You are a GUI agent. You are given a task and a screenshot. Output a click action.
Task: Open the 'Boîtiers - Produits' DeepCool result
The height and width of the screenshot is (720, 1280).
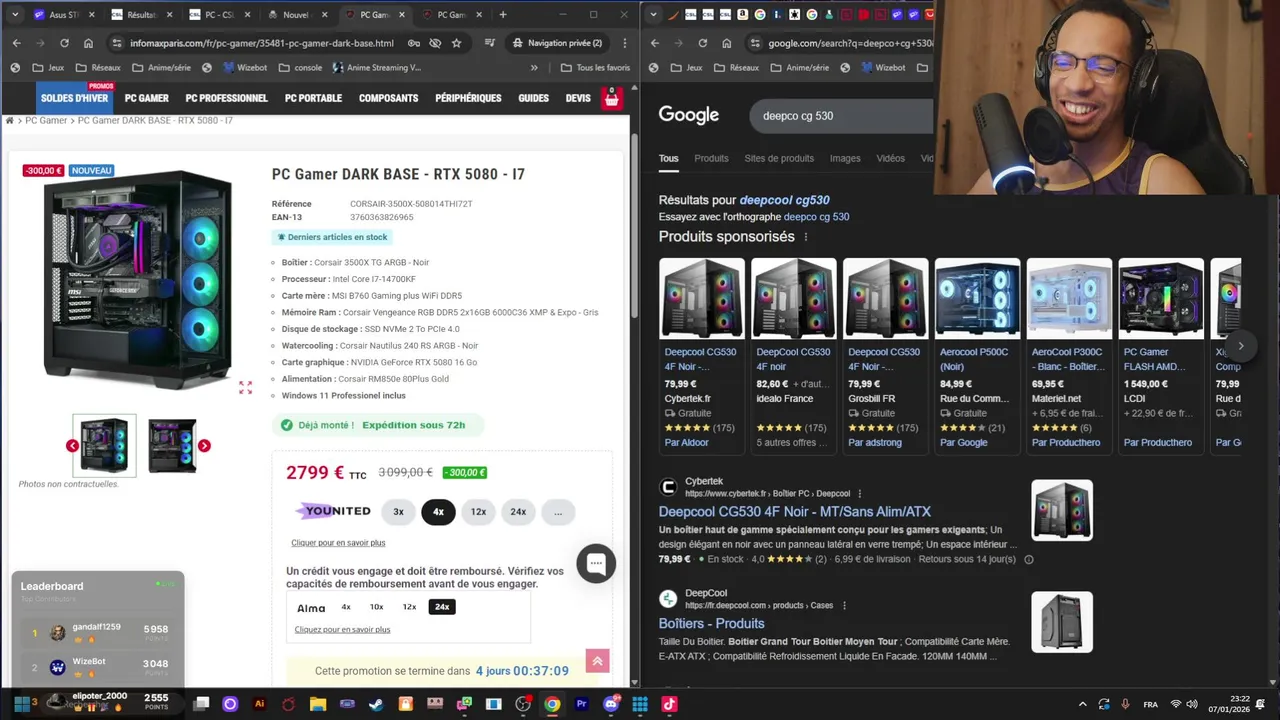pos(711,623)
